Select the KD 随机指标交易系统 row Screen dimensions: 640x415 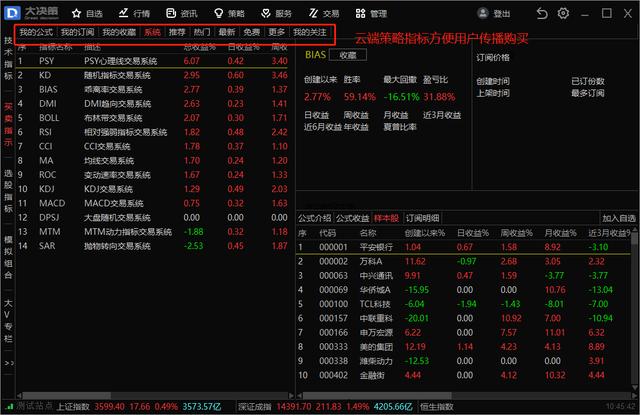point(152,75)
